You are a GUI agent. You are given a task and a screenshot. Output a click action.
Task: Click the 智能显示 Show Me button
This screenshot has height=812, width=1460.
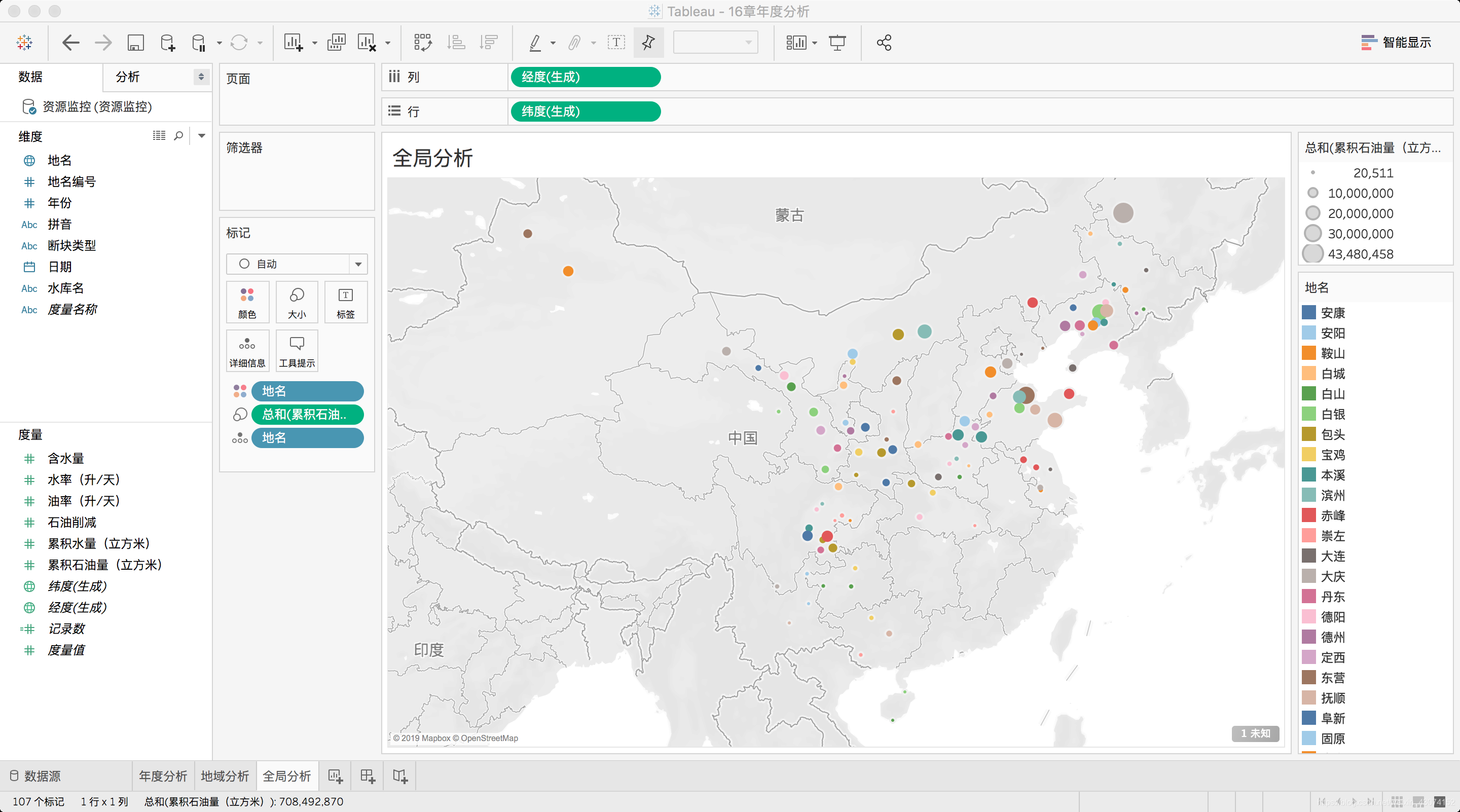click(1396, 43)
